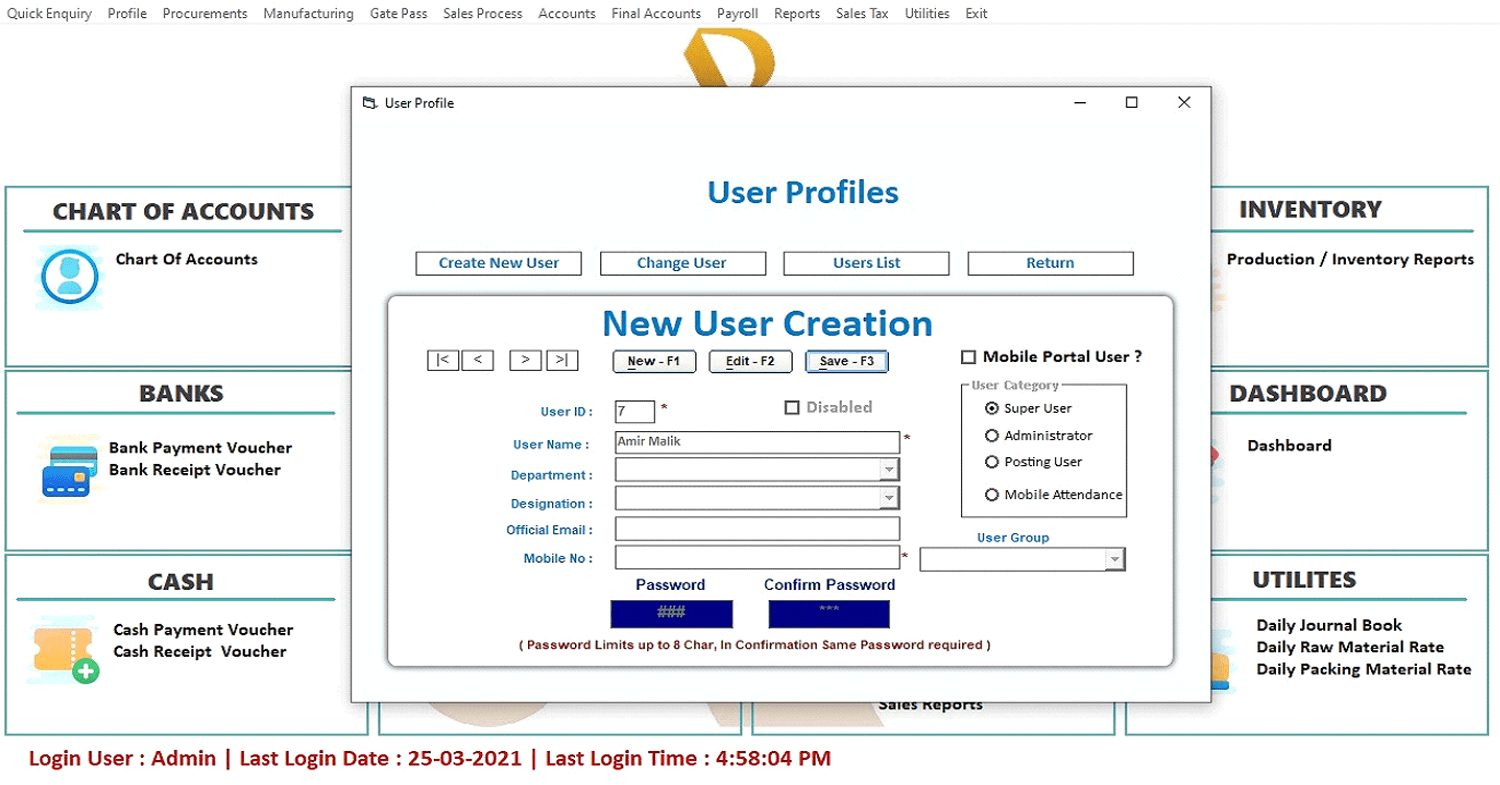This screenshot has width=1500, height=785.
Task: Tick the Disabled checkbox
Action: [x=792, y=407]
